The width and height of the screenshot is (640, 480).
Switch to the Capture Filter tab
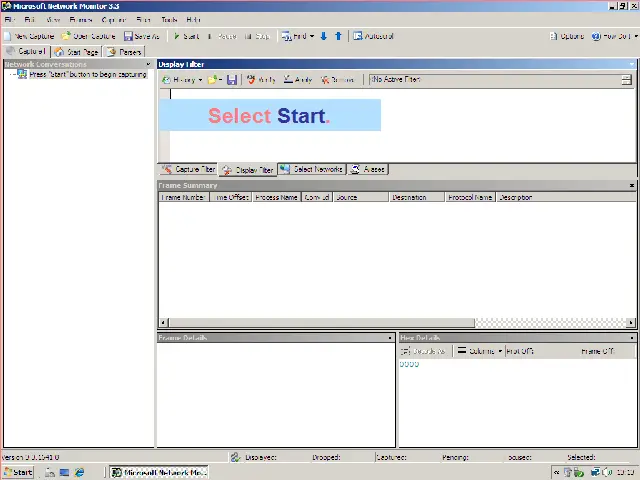click(189, 169)
